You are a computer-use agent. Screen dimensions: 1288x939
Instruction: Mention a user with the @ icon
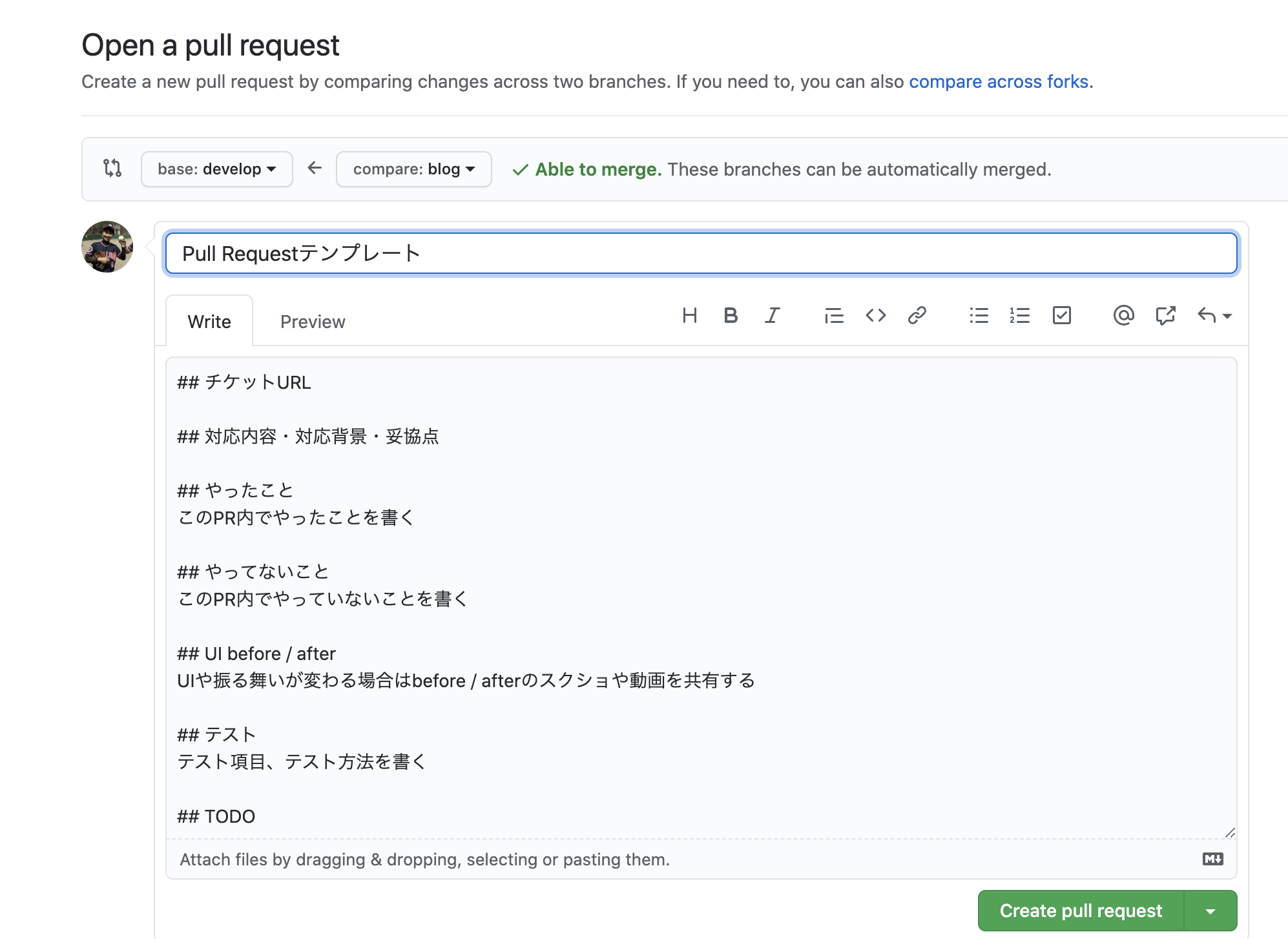coord(1123,316)
